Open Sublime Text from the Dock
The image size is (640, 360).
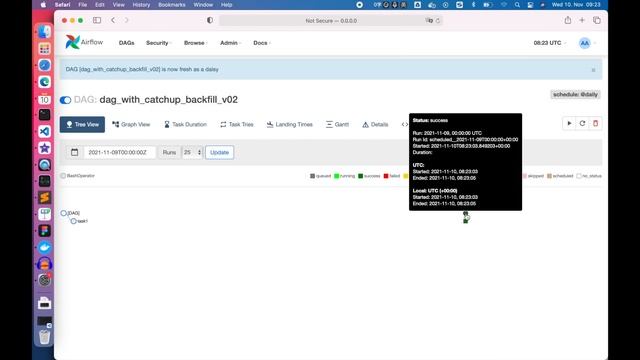point(44,198)
